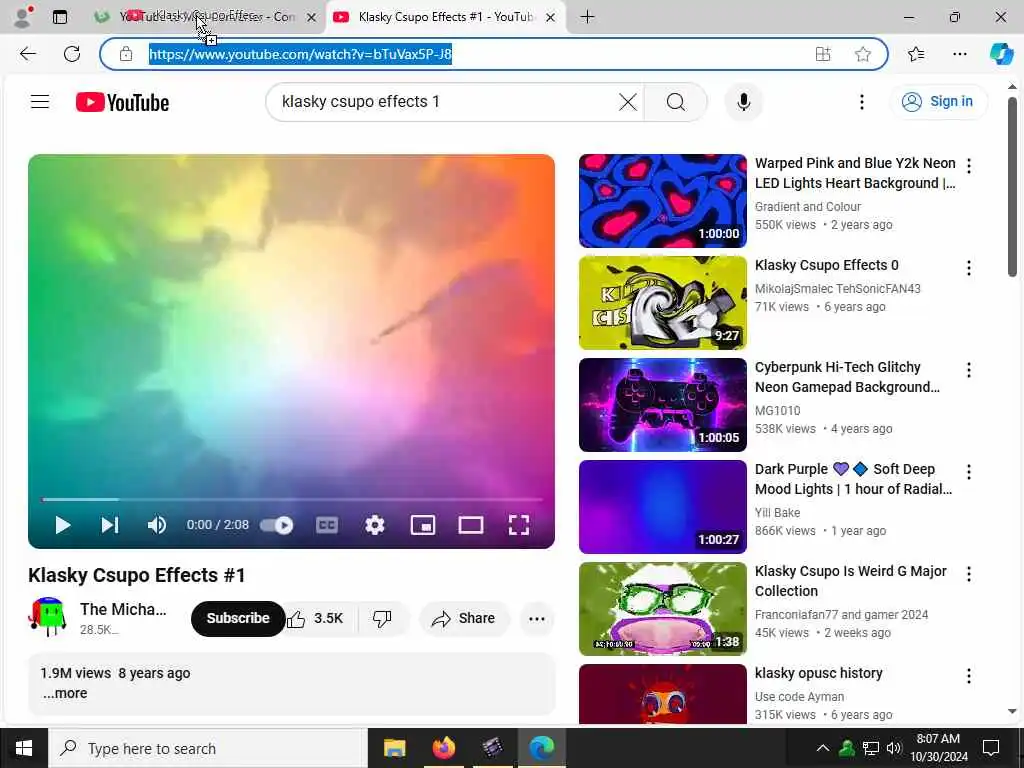Open options menu for Dark Purple video
This screenshot has width=1024, height=768.
click(x=969, y=472)
